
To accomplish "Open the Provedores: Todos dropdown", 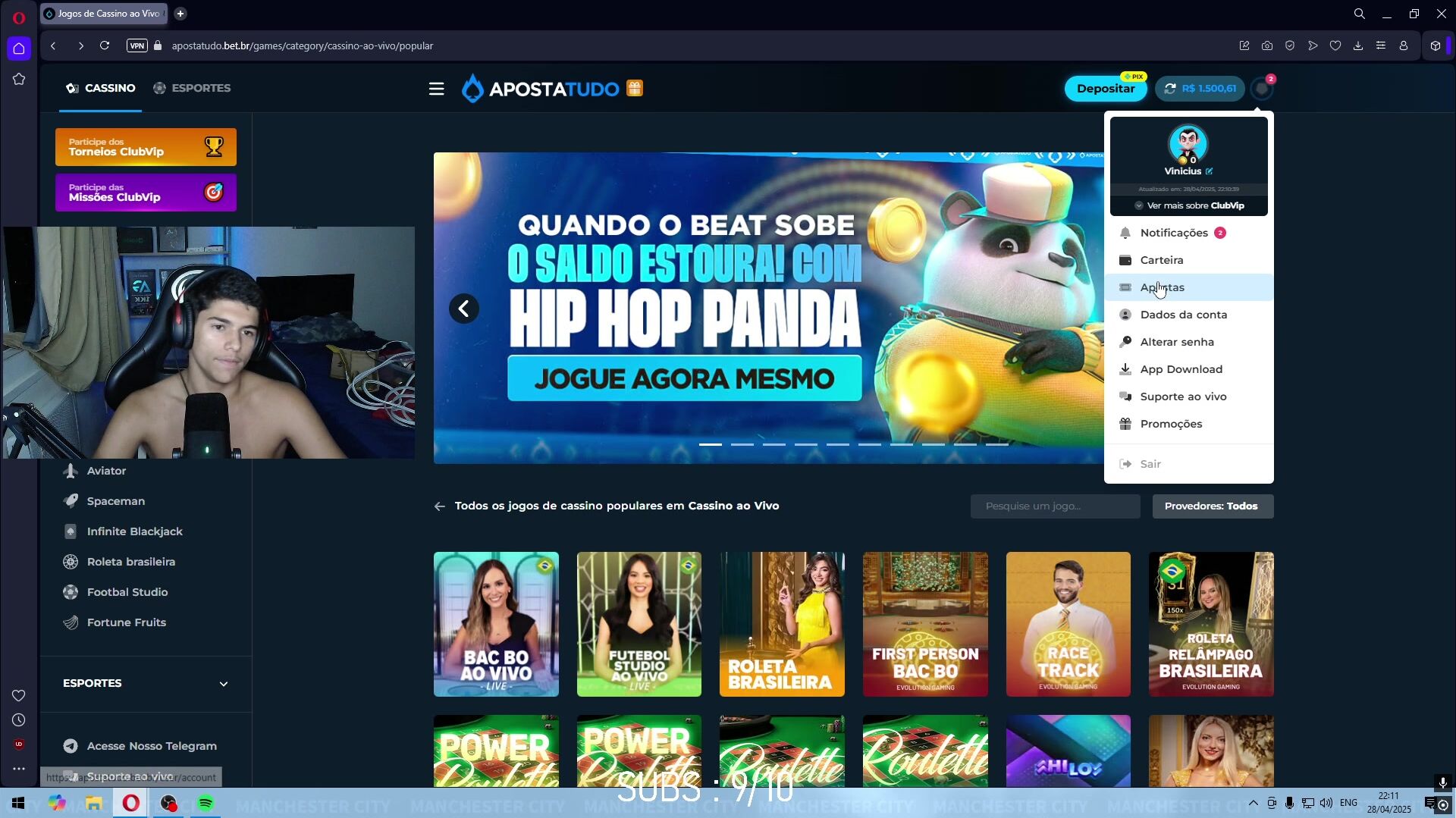I will coord(1213,506).
